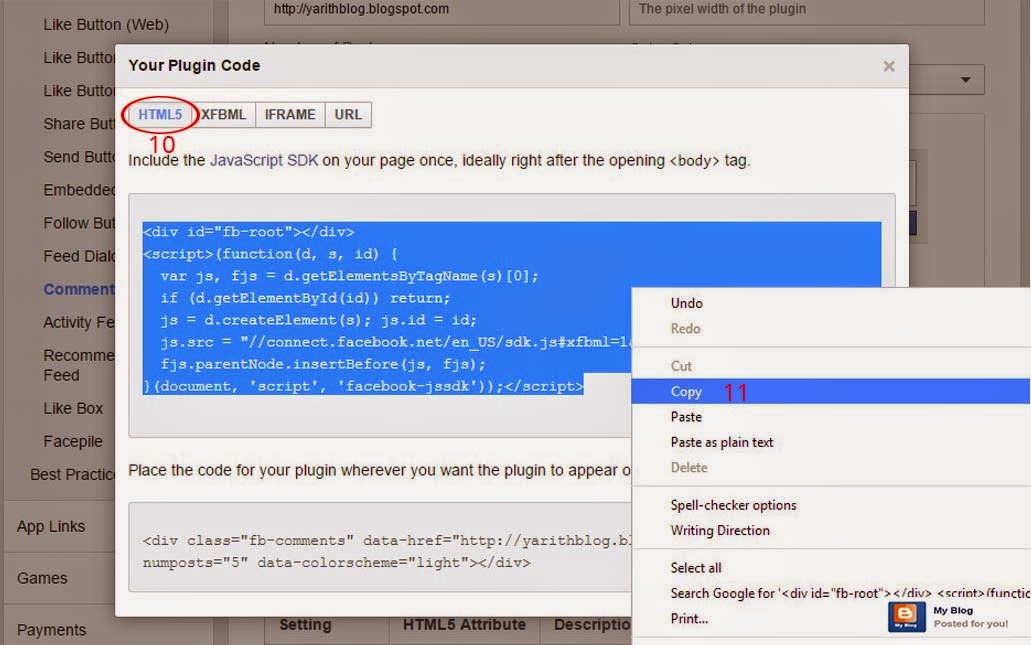Click the HTML5 Attribute column header
Viewport: 1031px width, 645px height.
464,625
